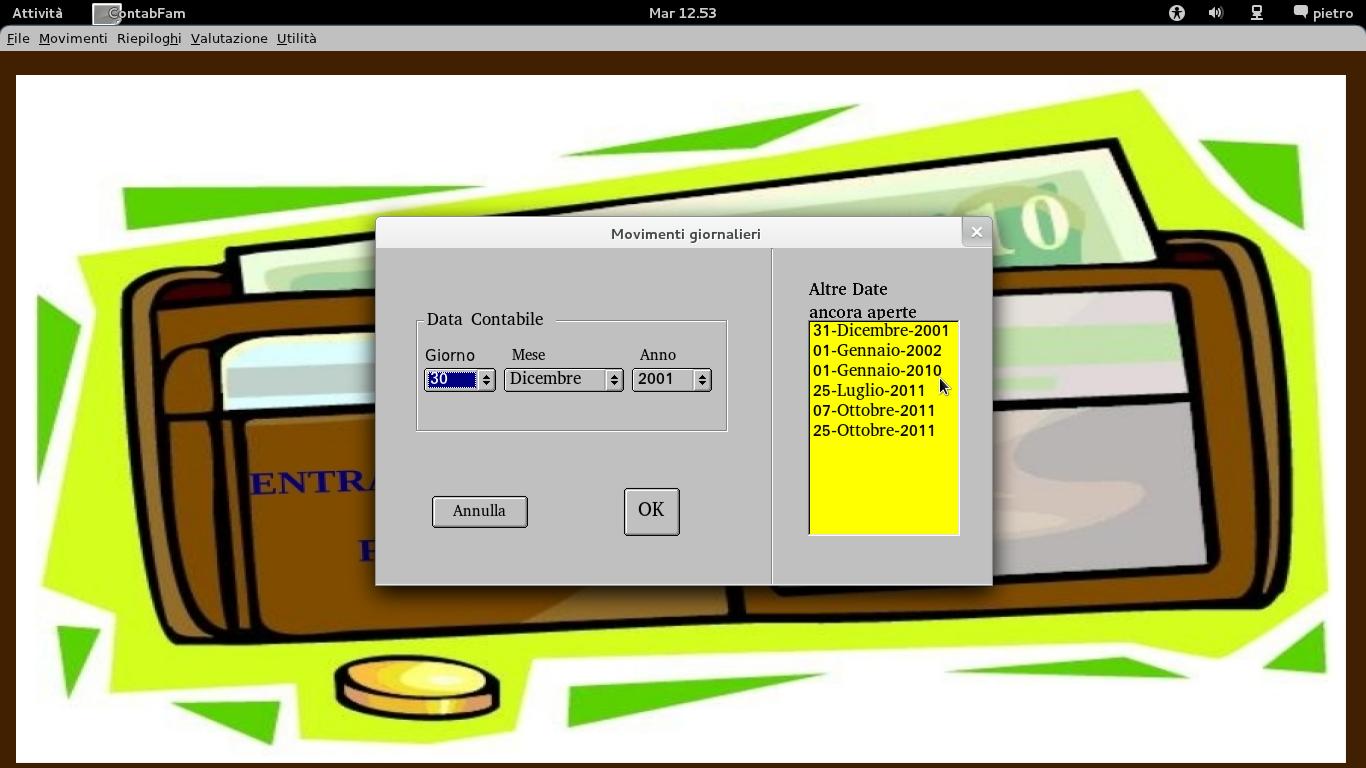The image size is (1366, 768).
Task: Choose 07-Ottobre-2011 from the yellow list
Action: click(x=874, y=411)
